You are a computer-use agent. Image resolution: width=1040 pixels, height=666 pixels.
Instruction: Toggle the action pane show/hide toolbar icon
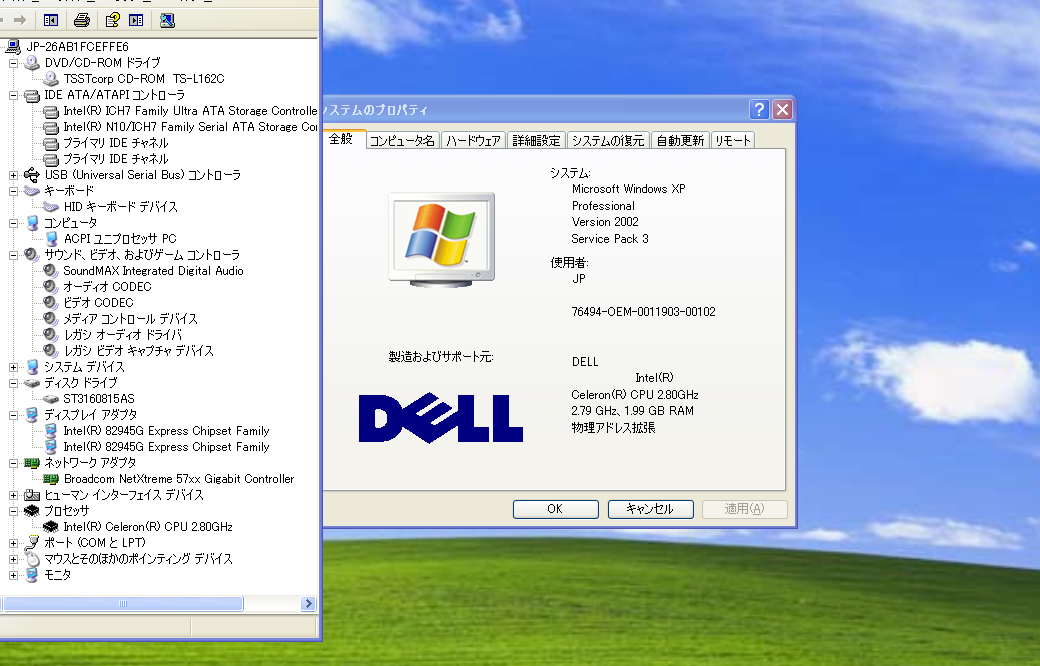pos(136,21)
